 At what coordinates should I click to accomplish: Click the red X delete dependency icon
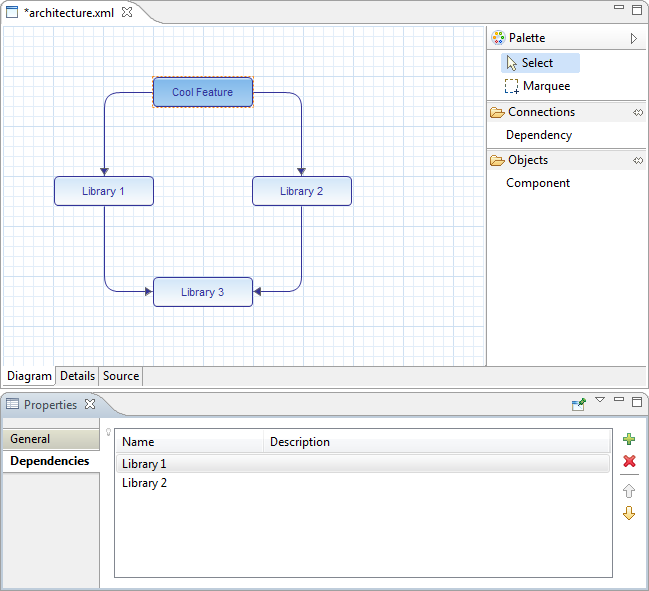pos(629,461)
